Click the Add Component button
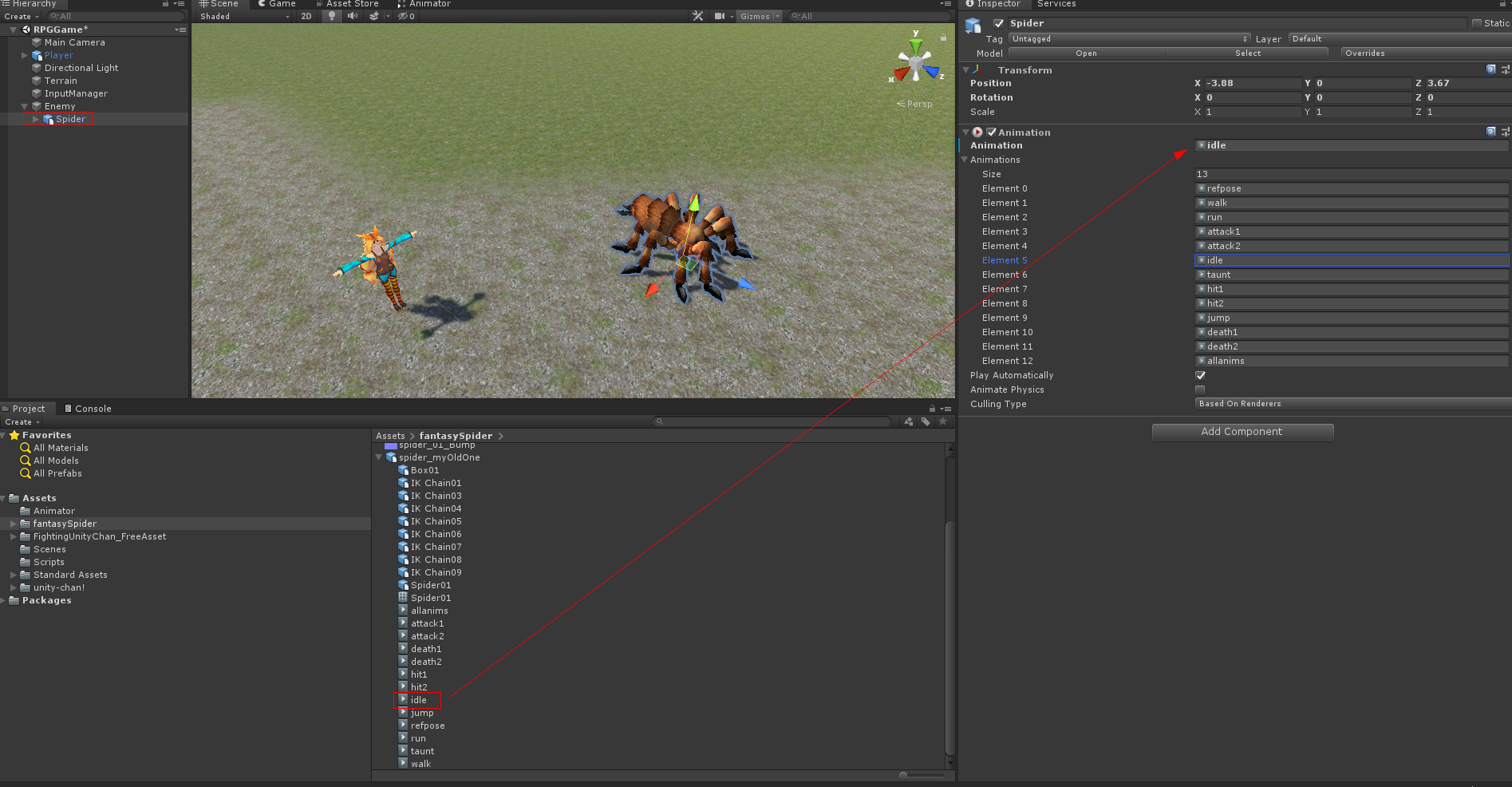Viewport: 1512px width, 787px height. (1242, 432)
